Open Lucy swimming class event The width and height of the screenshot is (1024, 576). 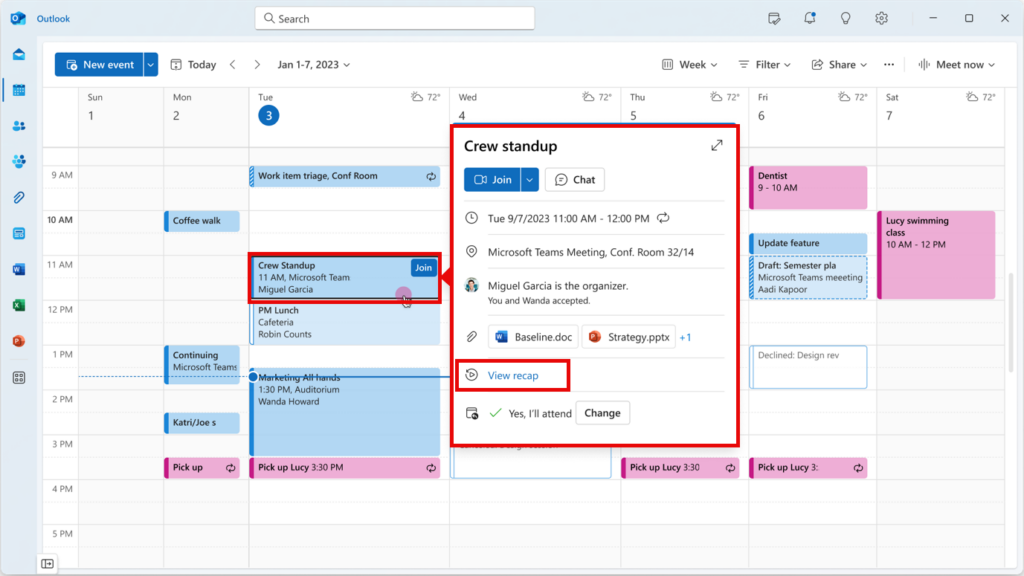click(x=936, y=255)
